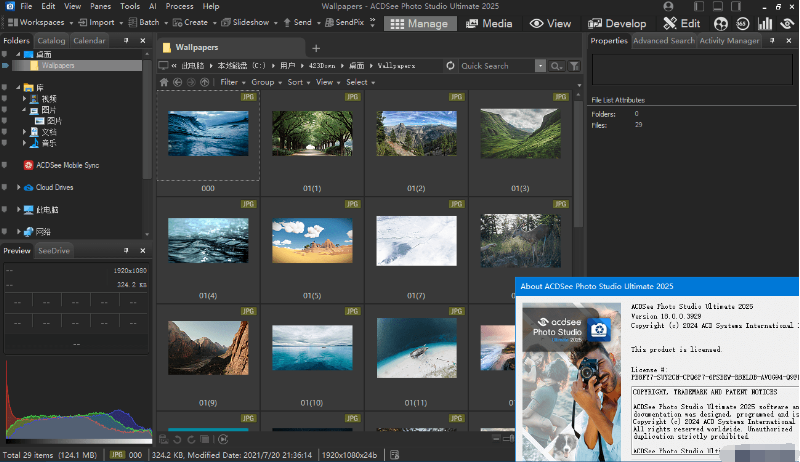Pin the Preview pane
Screen dimensions: 800x462
coord(126,250)
